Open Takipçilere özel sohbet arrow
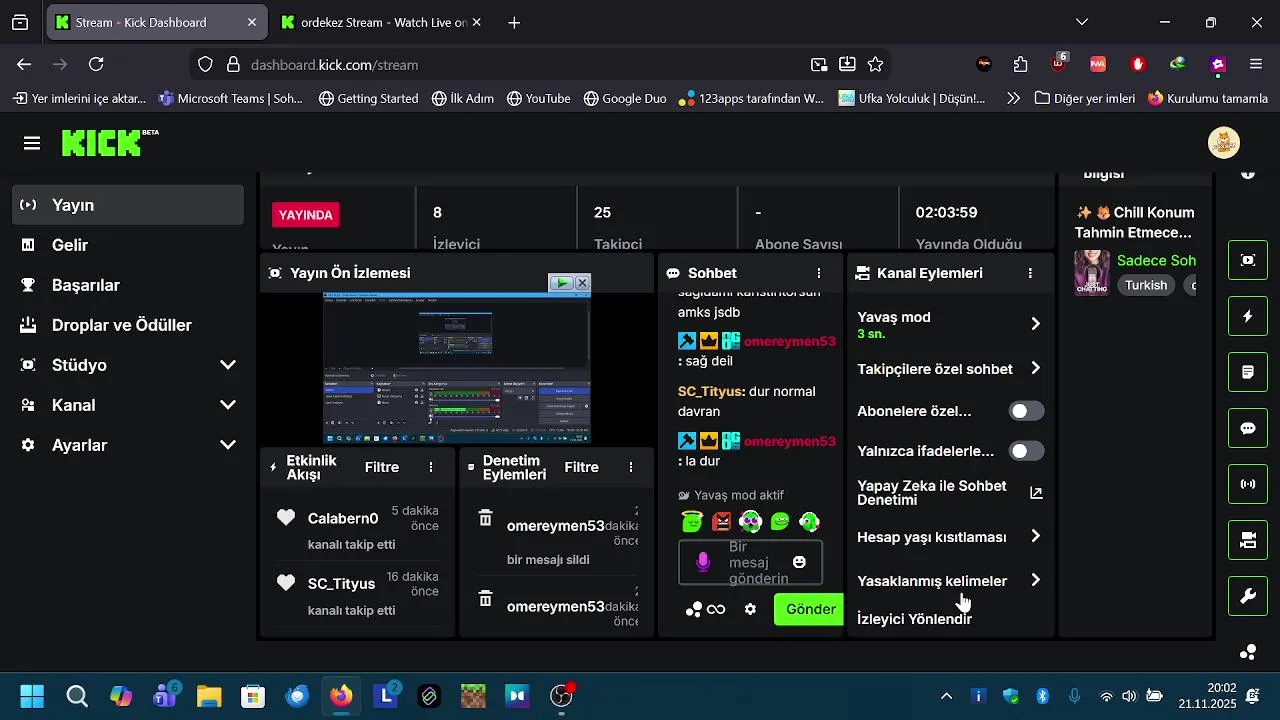 coord(1035,368)
